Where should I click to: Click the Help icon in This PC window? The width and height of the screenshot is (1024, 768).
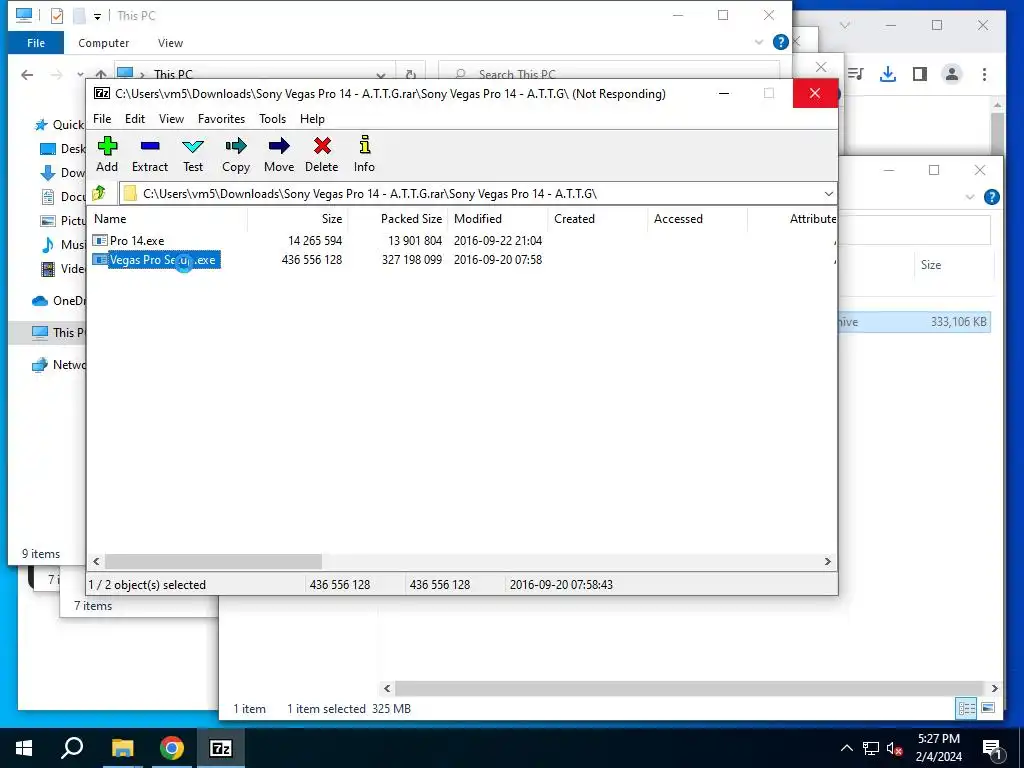[x=780, y=42]
